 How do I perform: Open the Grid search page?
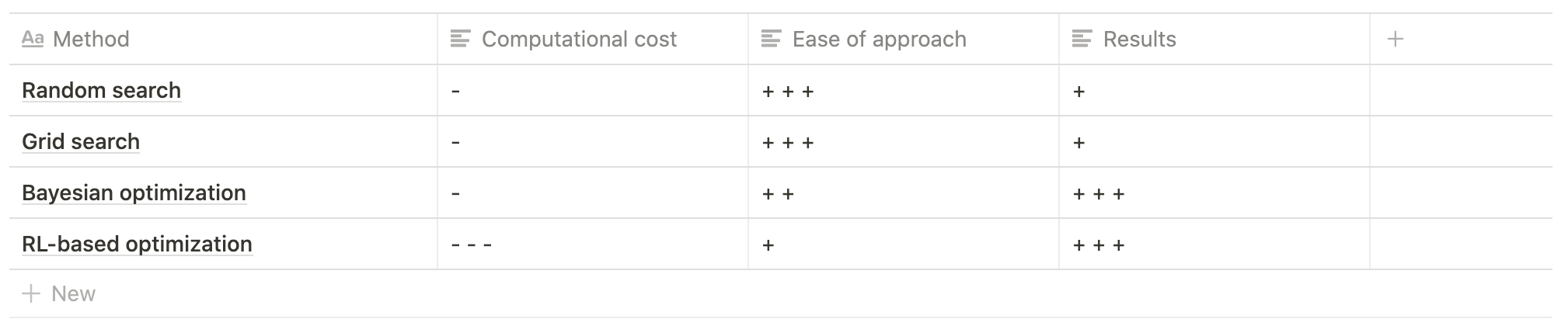pos(81,141)
